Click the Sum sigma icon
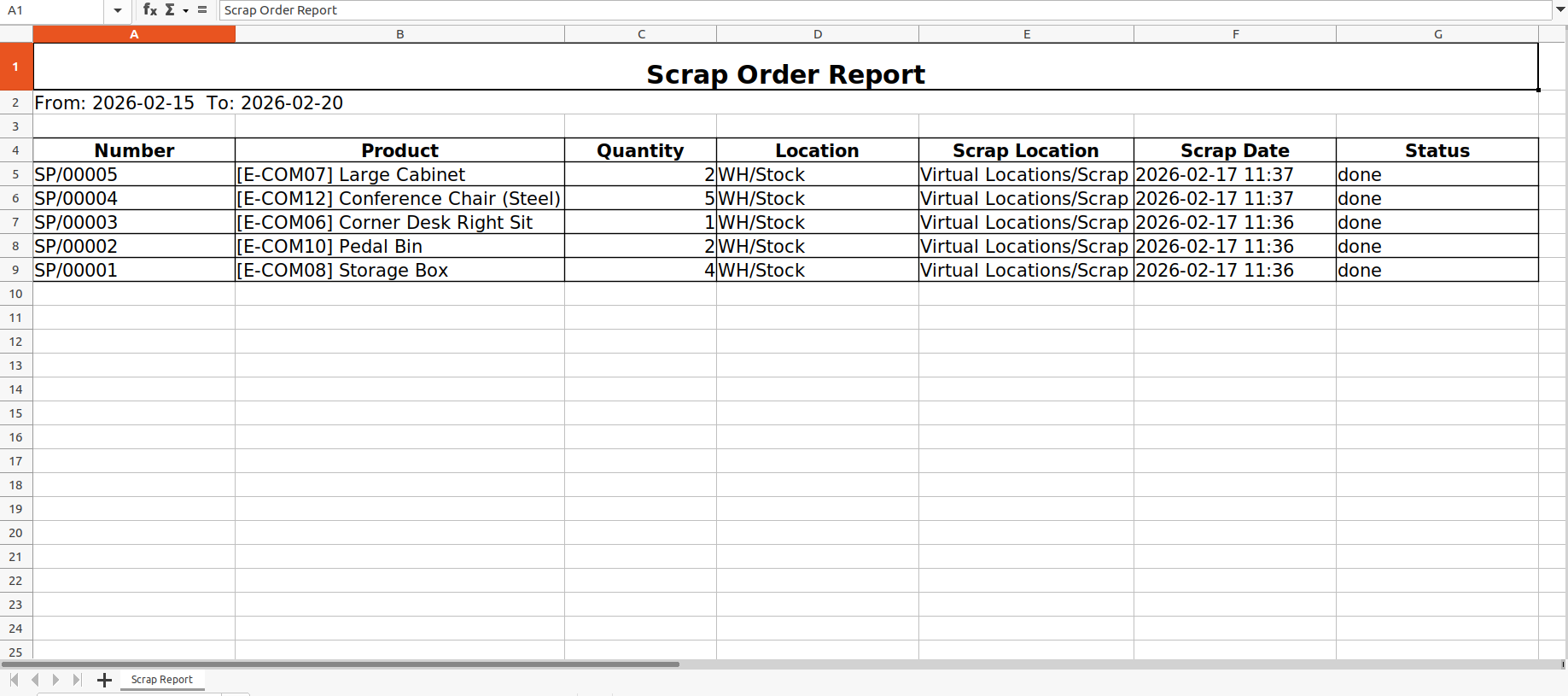Screen dimensions: 1568x696 point(170,9)
